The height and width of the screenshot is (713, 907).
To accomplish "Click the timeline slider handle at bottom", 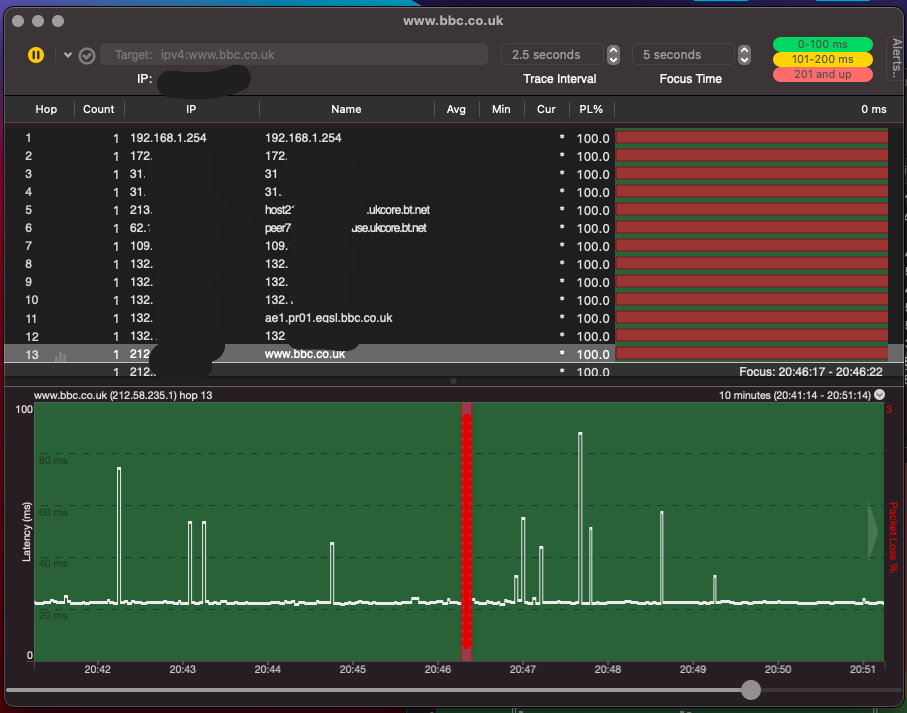I will coord(751,690).
